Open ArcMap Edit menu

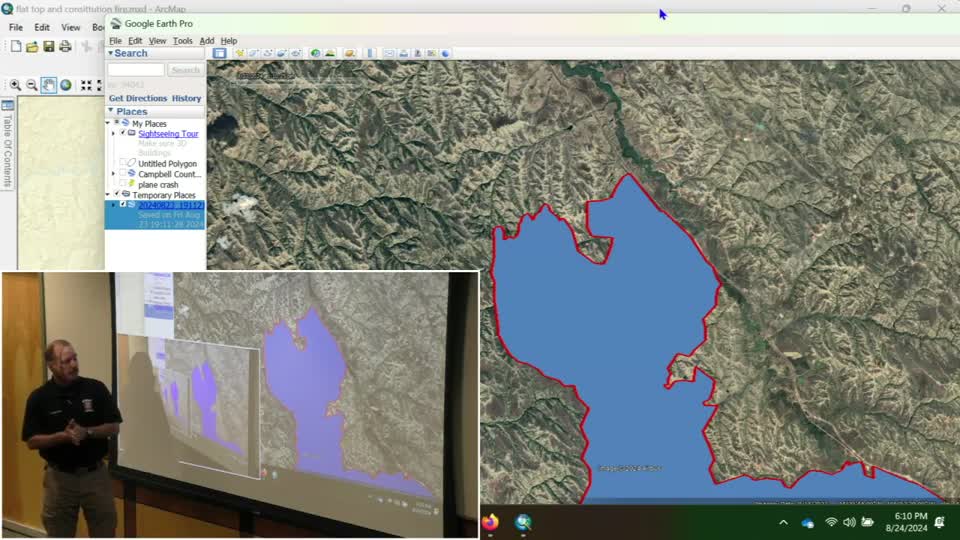[x=42, y=27]
